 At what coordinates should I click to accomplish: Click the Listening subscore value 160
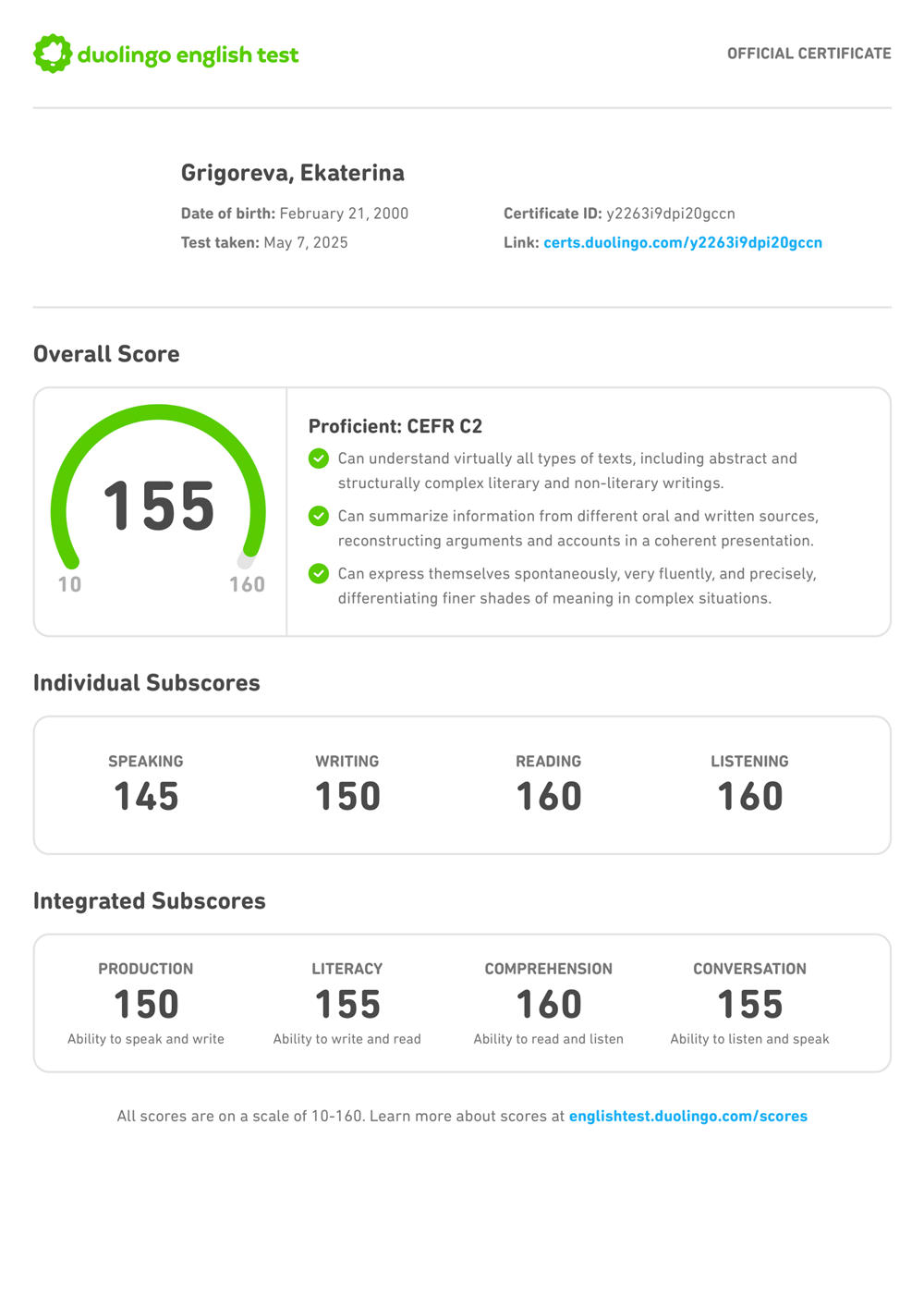pyautogui.click(x=750, y=797)
